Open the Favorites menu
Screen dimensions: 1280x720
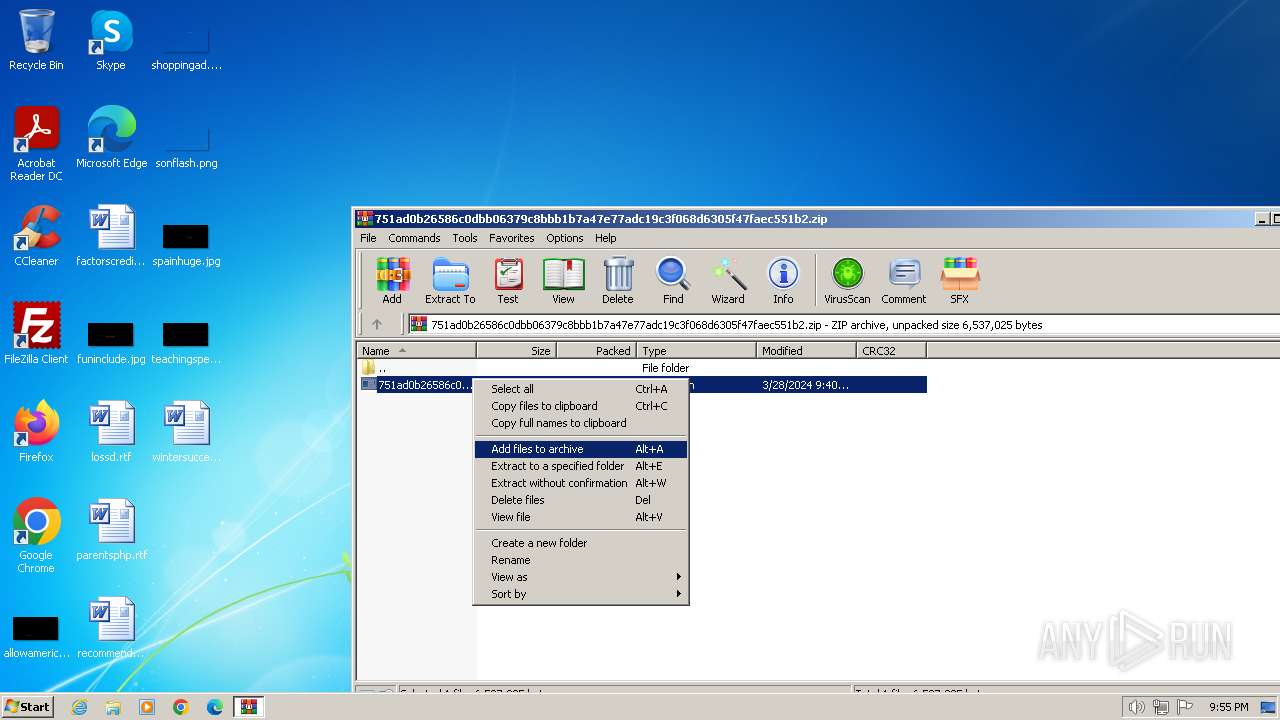tap(511, 238)
